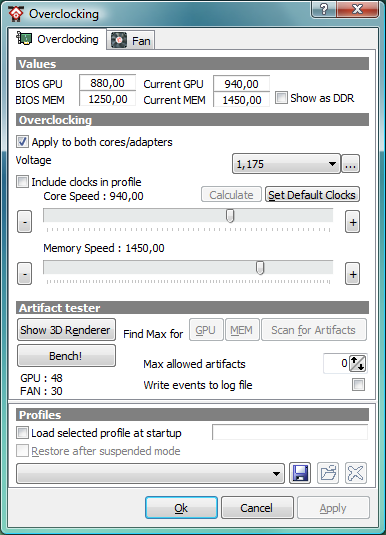Click the Core Speed : 940,00 label

tap(94, 196)
